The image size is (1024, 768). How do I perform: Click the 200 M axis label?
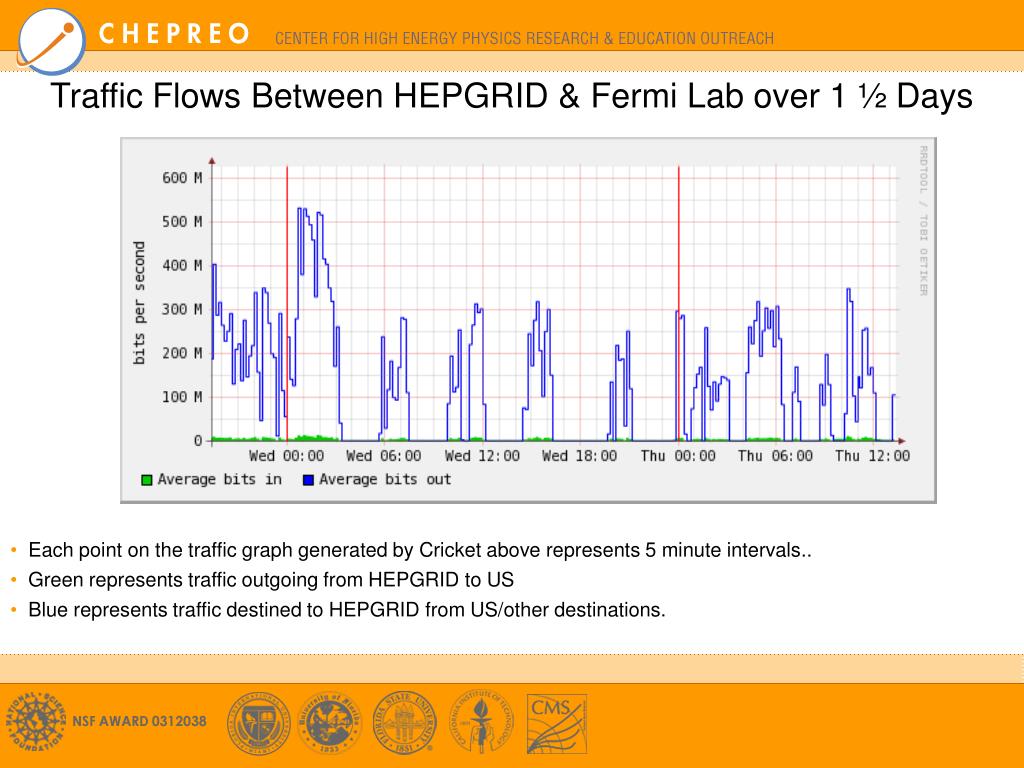pyautogui.click(x=182, y=353)
